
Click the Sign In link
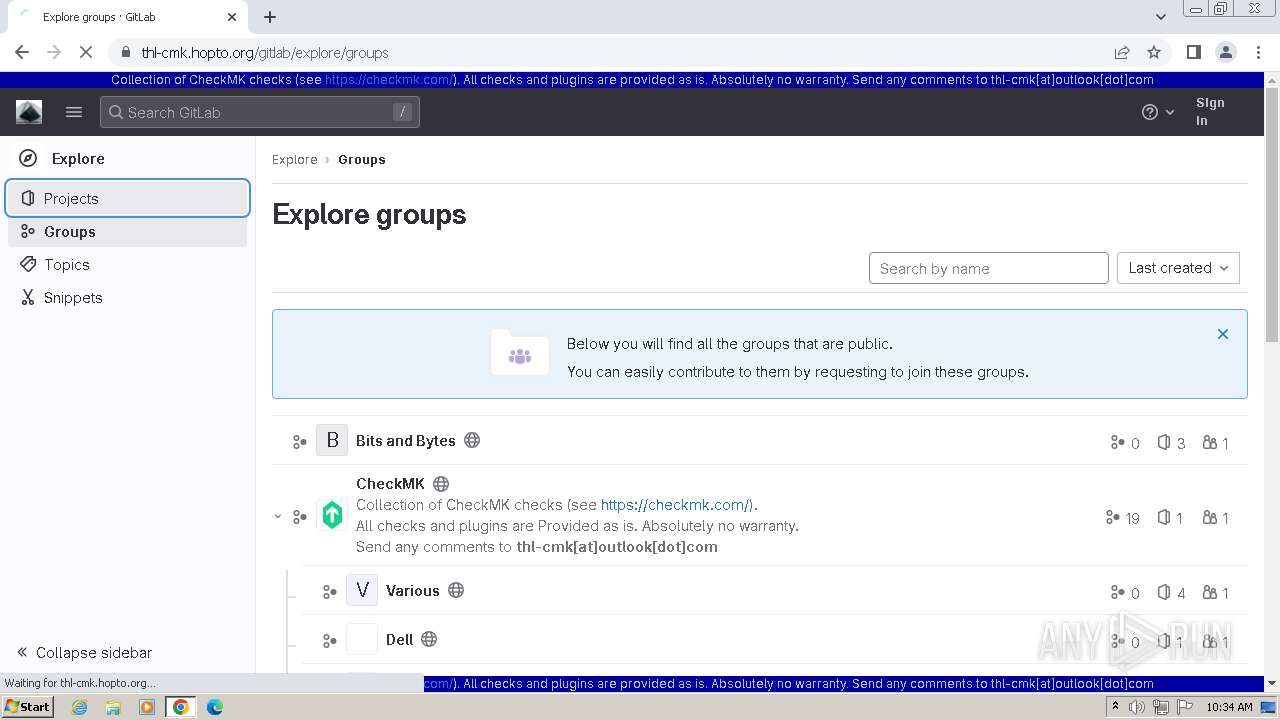1210,111
